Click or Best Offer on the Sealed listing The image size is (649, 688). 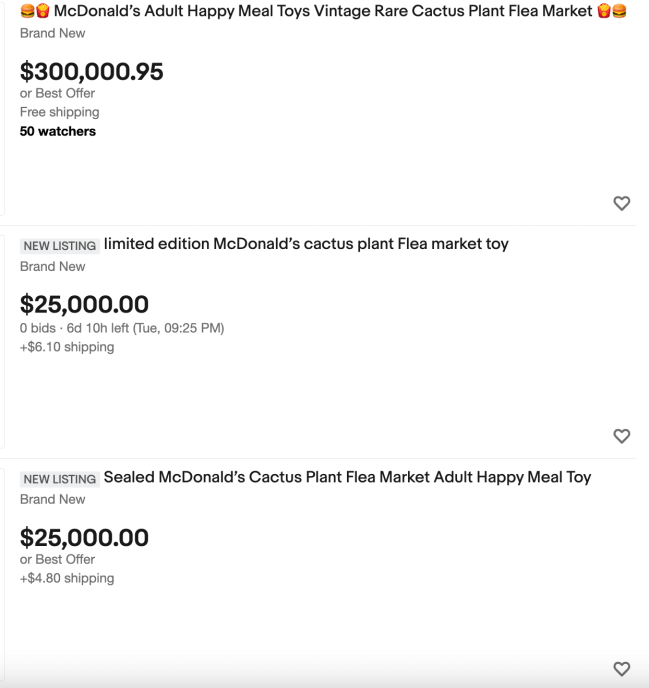pos(57,559)
